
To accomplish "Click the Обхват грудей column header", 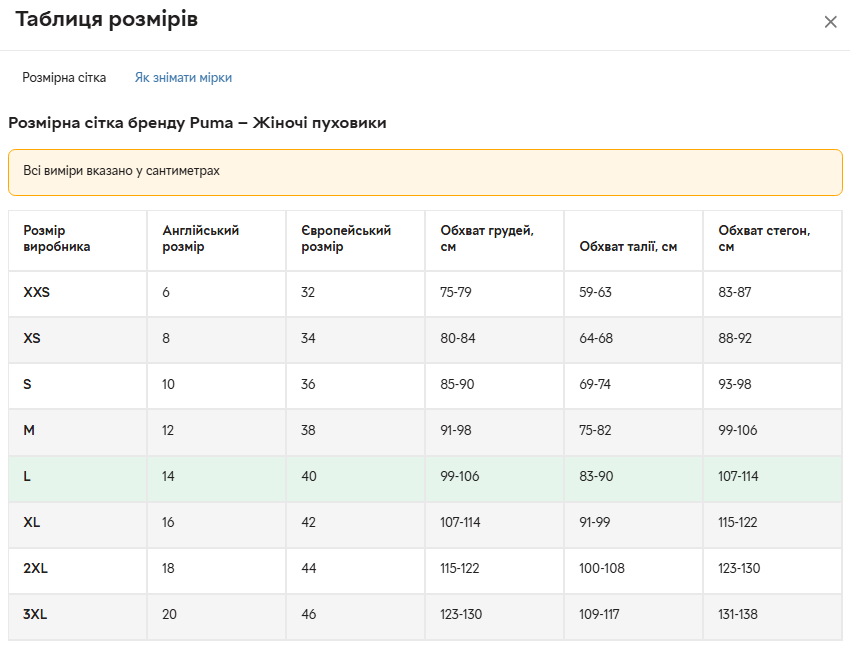I will click(487, 239).
